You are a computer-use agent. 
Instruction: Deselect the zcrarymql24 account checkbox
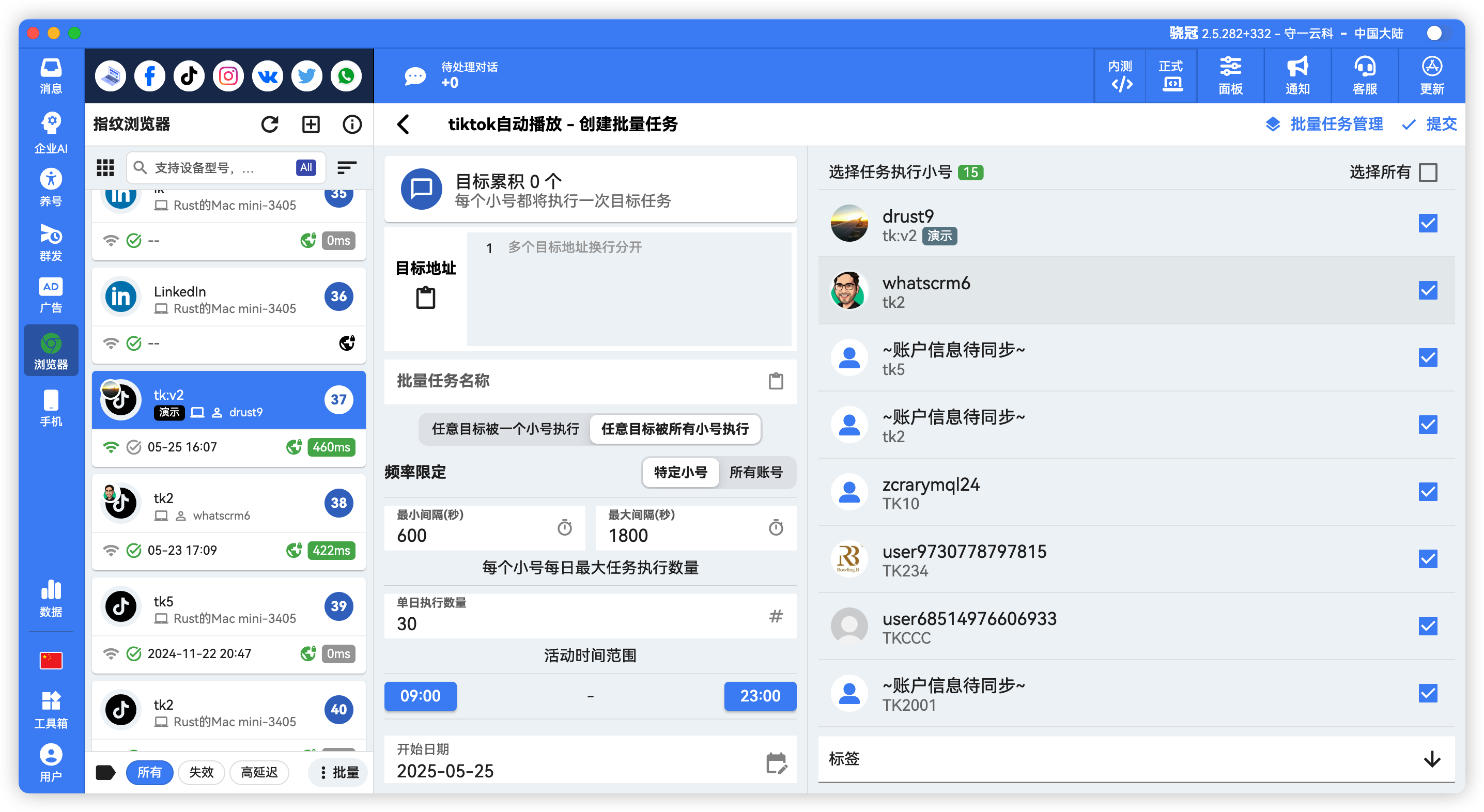click(1428, 492)
